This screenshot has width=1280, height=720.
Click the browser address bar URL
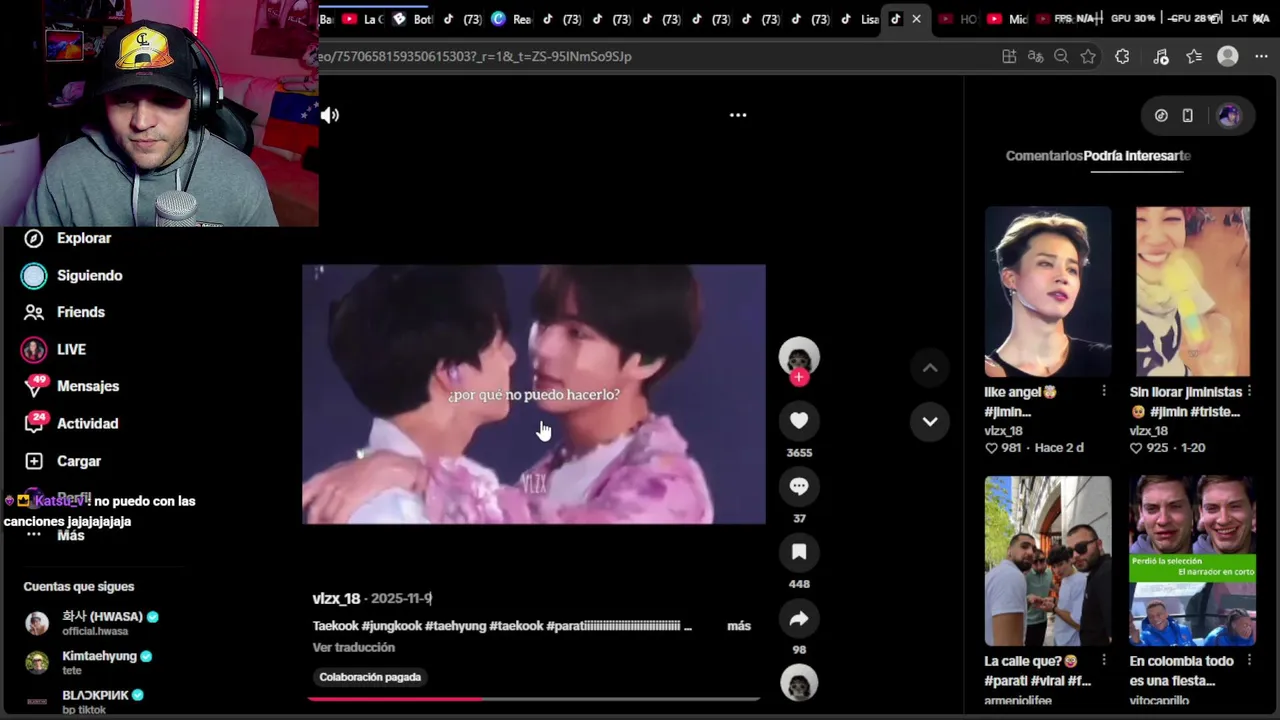tap(475, 57)
